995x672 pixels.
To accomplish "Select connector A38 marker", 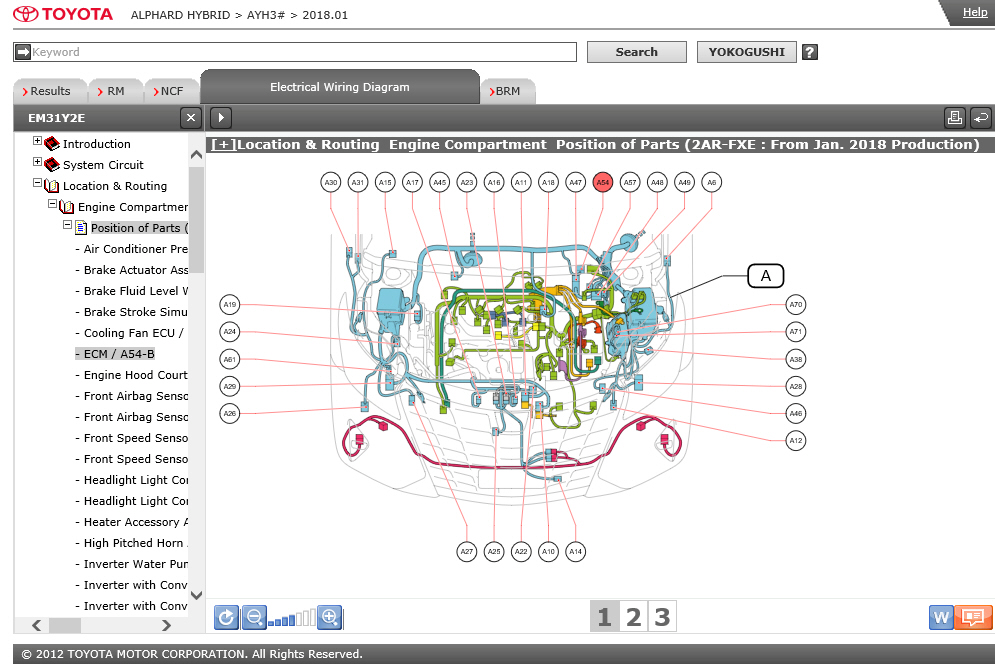I will click(x=796, y=359).
